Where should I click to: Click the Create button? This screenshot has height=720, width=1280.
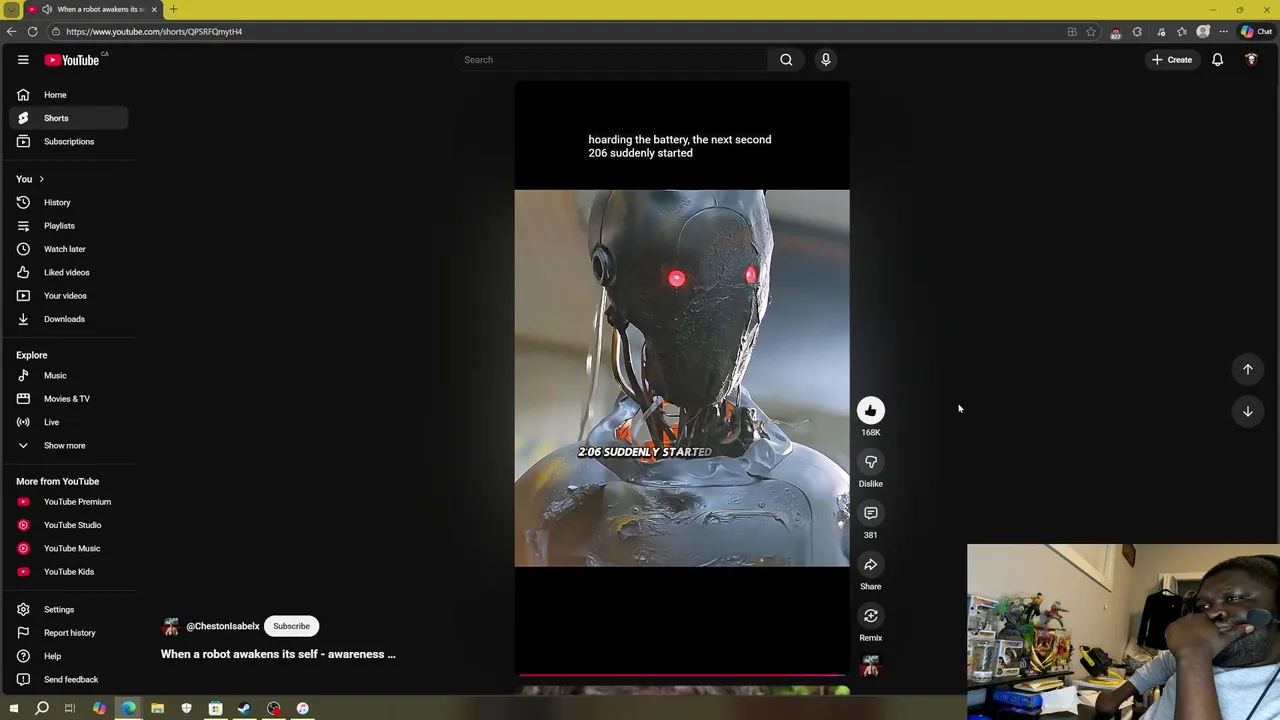click(x=1171, y=60)
